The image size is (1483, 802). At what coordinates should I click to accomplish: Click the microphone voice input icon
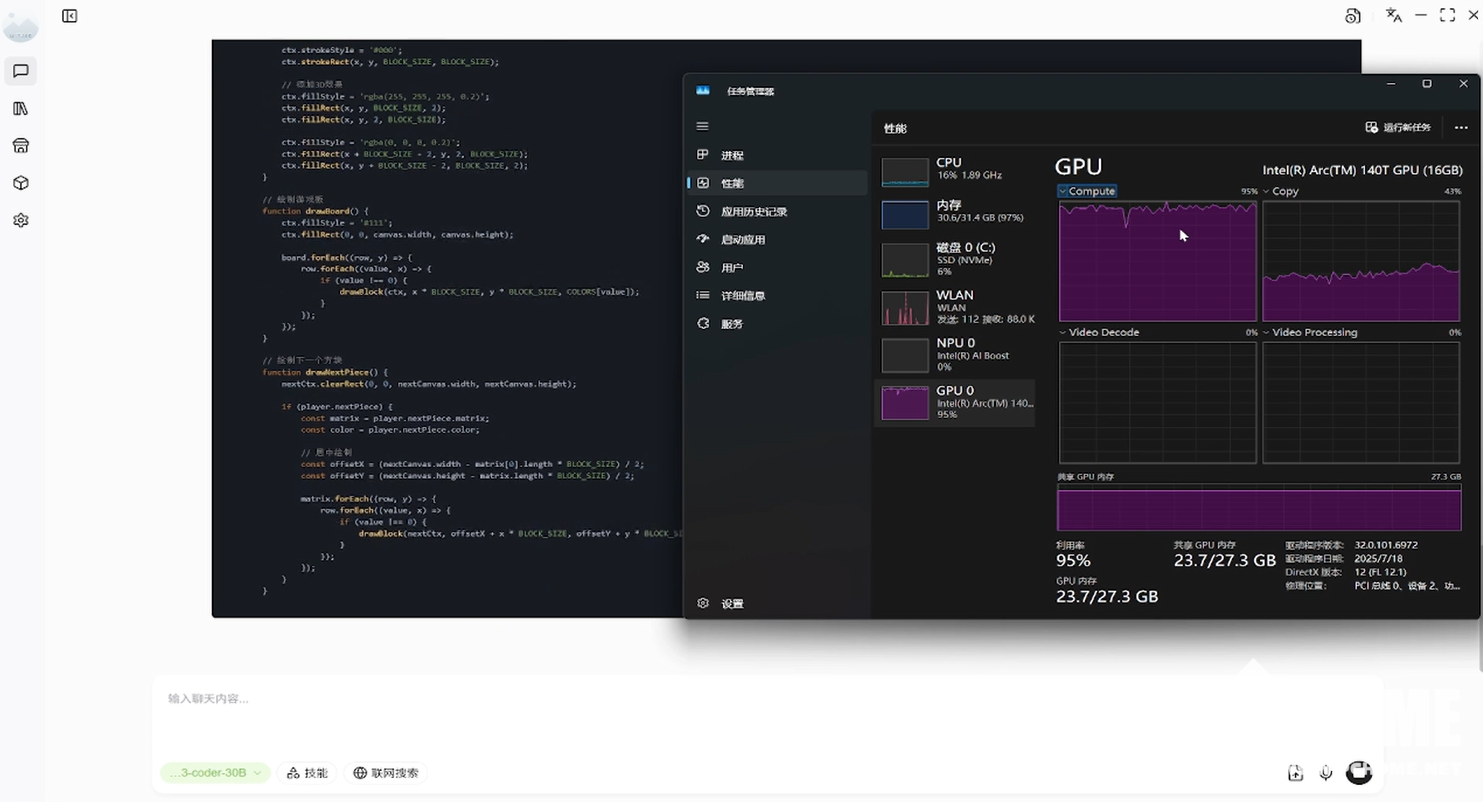click(x=1326, y=773)
